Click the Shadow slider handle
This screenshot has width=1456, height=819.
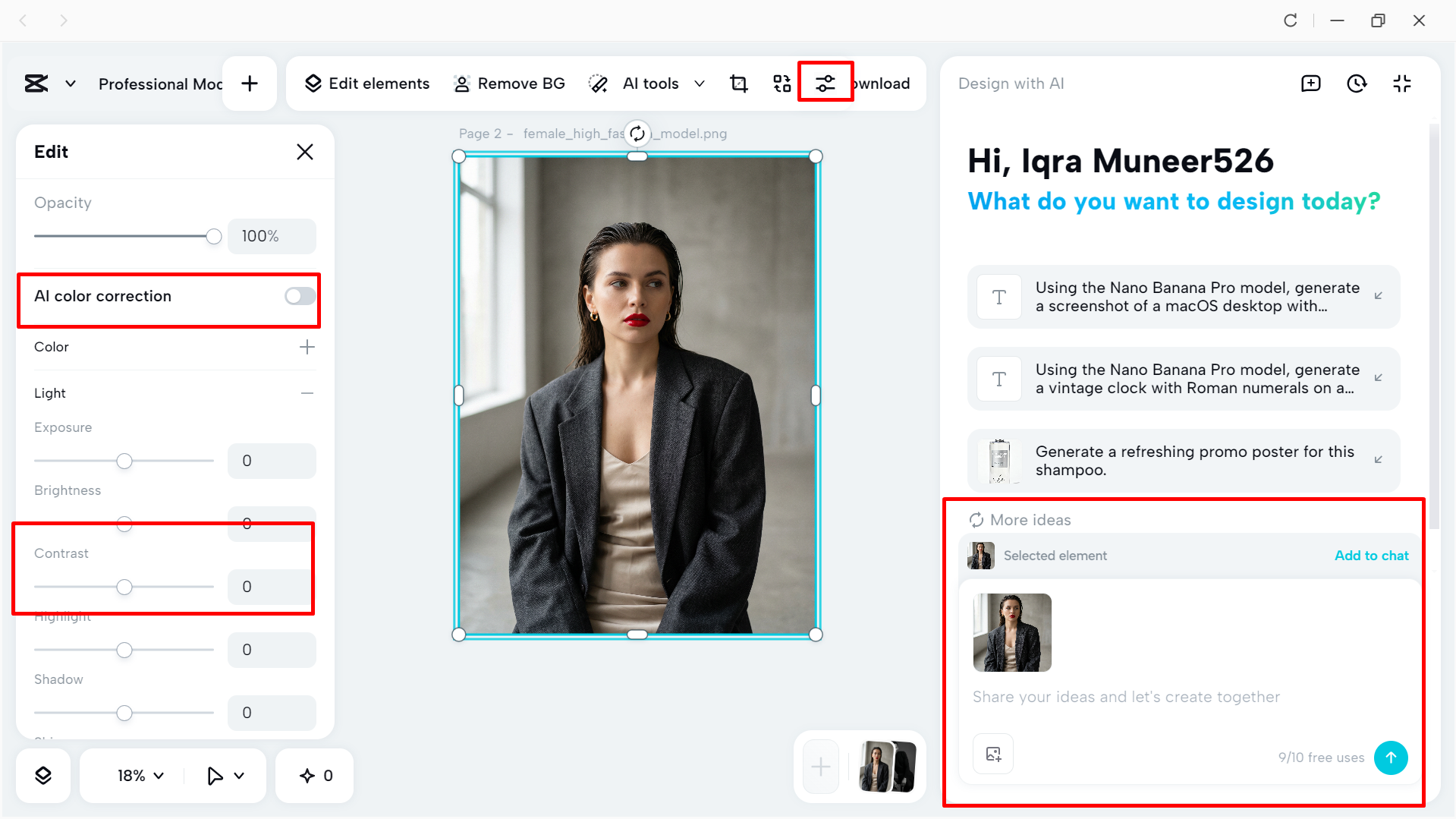(124, 713)
